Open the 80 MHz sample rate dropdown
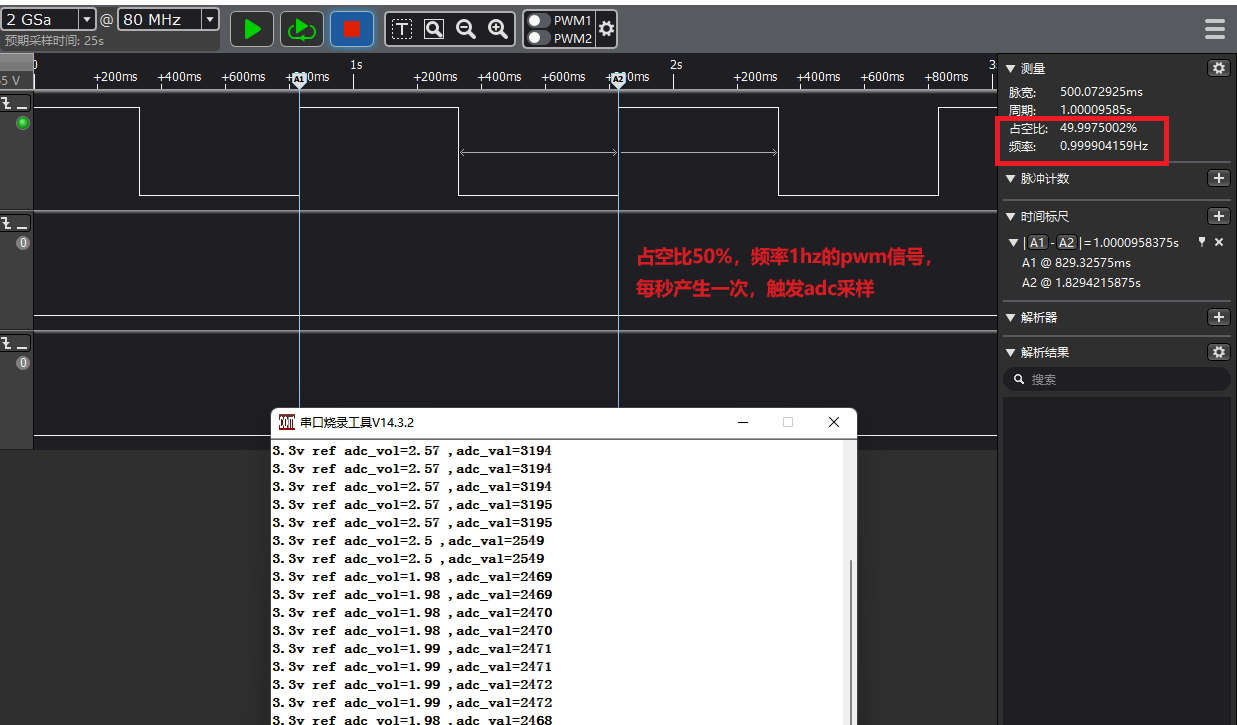The image size is (1237, 725). point(169,19)
